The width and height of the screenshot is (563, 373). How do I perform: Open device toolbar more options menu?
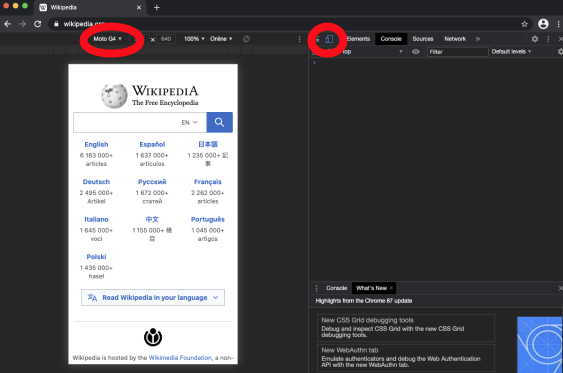pyautogui.click(x=299, y=39)
